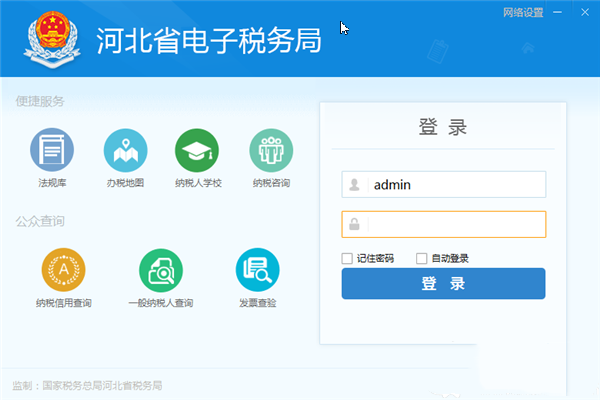The width and height of the screenshot is (600, 400).
Task: Click the username field containing admin
Action: 455,185
